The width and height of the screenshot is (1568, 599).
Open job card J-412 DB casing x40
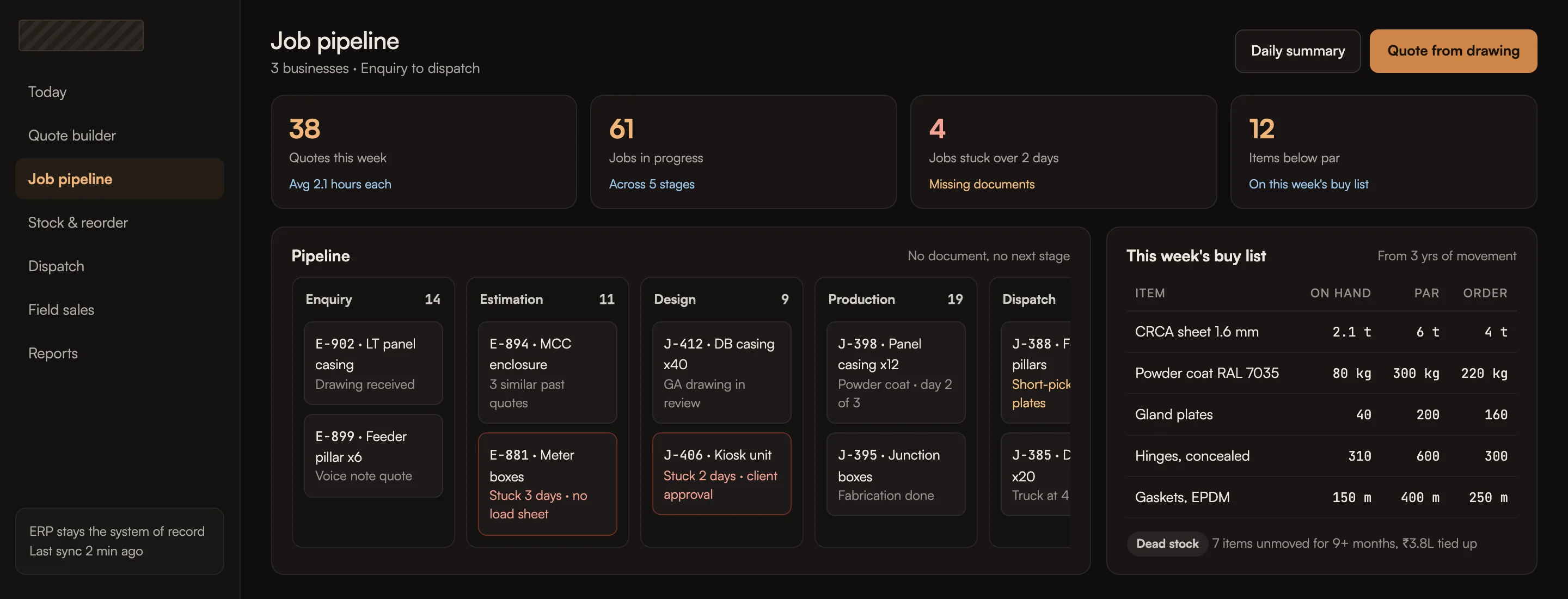[721, 372]
